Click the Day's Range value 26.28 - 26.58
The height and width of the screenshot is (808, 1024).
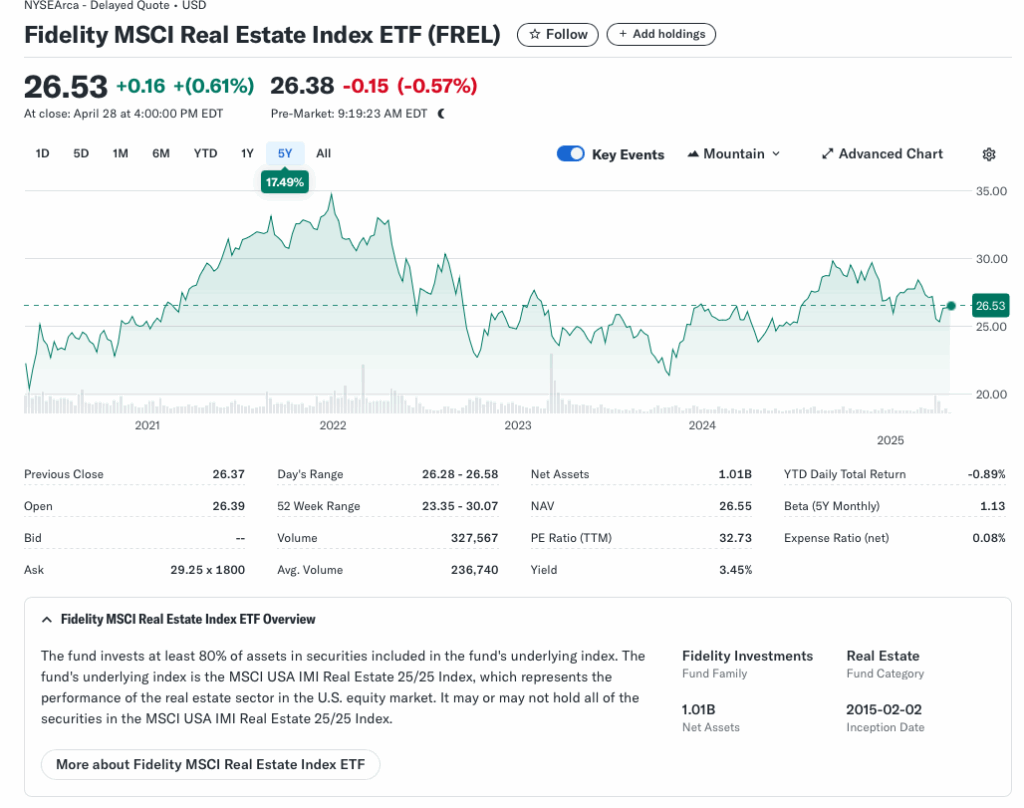460,474
